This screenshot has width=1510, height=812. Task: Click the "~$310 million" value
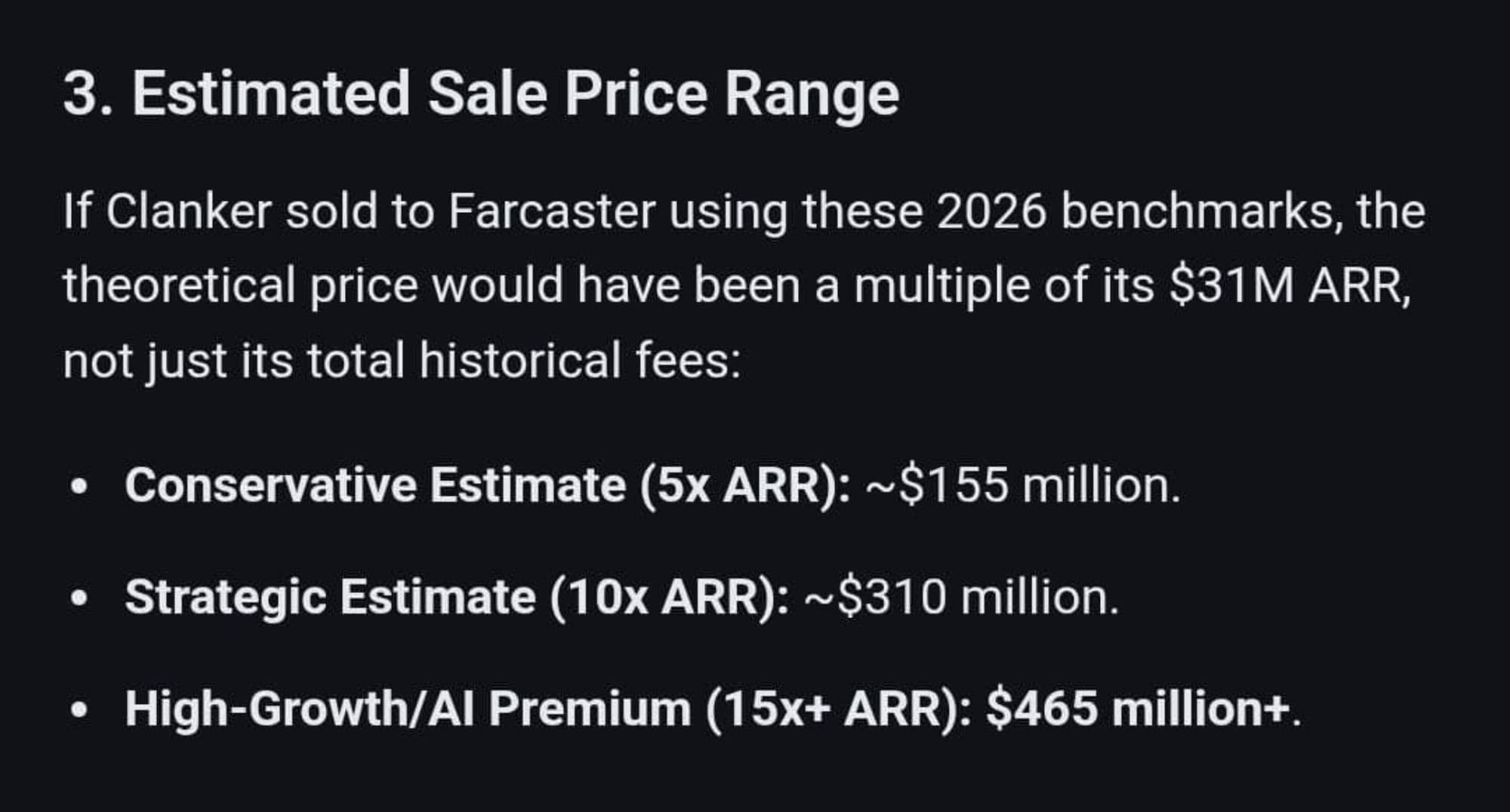coord(957,597)
